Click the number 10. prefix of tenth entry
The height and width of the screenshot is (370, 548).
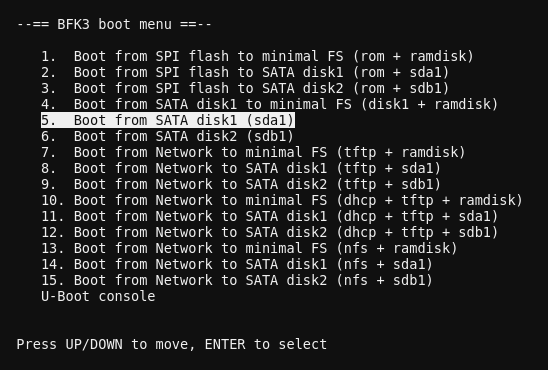pyautogui.click(x=53, y=201)
